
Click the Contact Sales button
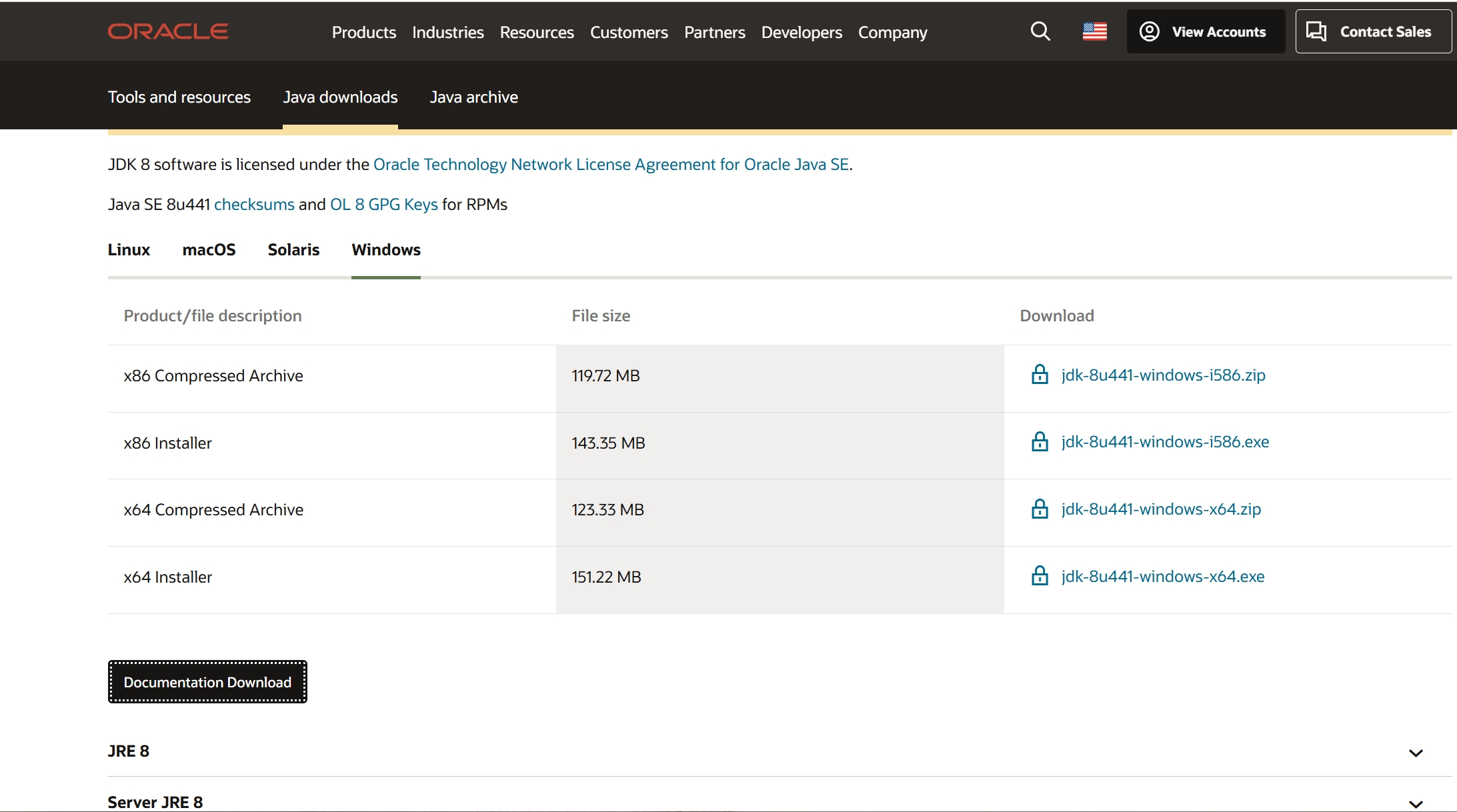1373,31
